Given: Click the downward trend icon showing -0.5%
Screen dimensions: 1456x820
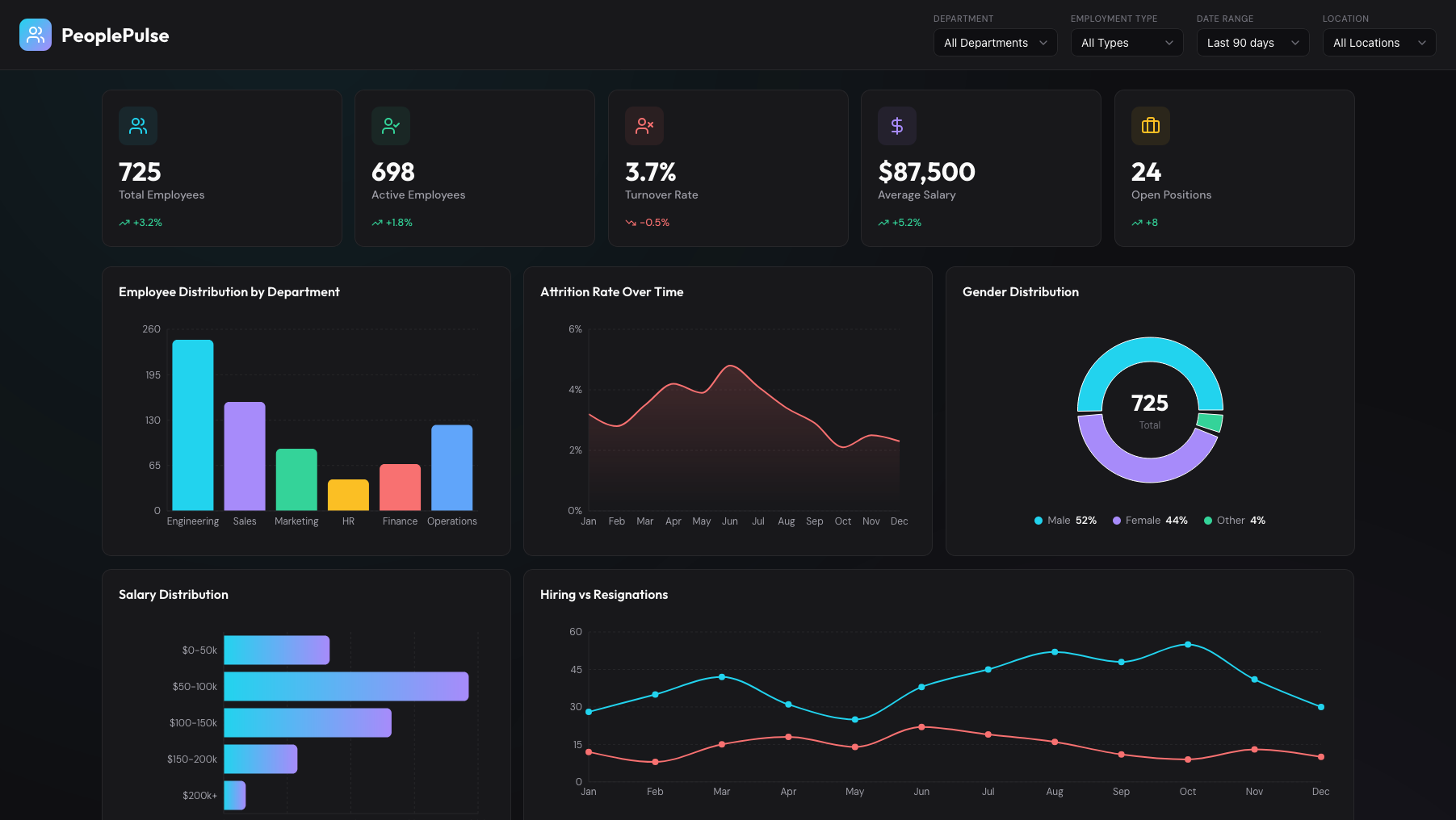Looking at the screenshot, I should click(631, 222).
